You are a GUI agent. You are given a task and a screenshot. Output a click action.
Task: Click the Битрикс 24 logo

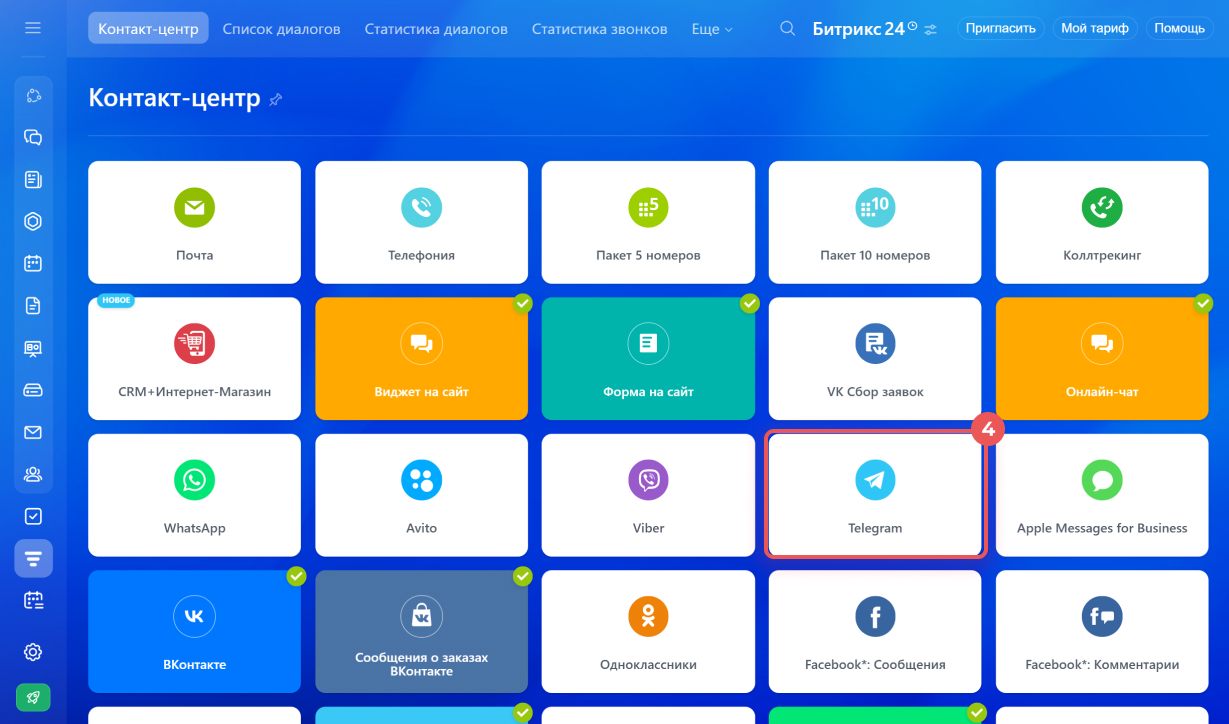tap(858, 29)
